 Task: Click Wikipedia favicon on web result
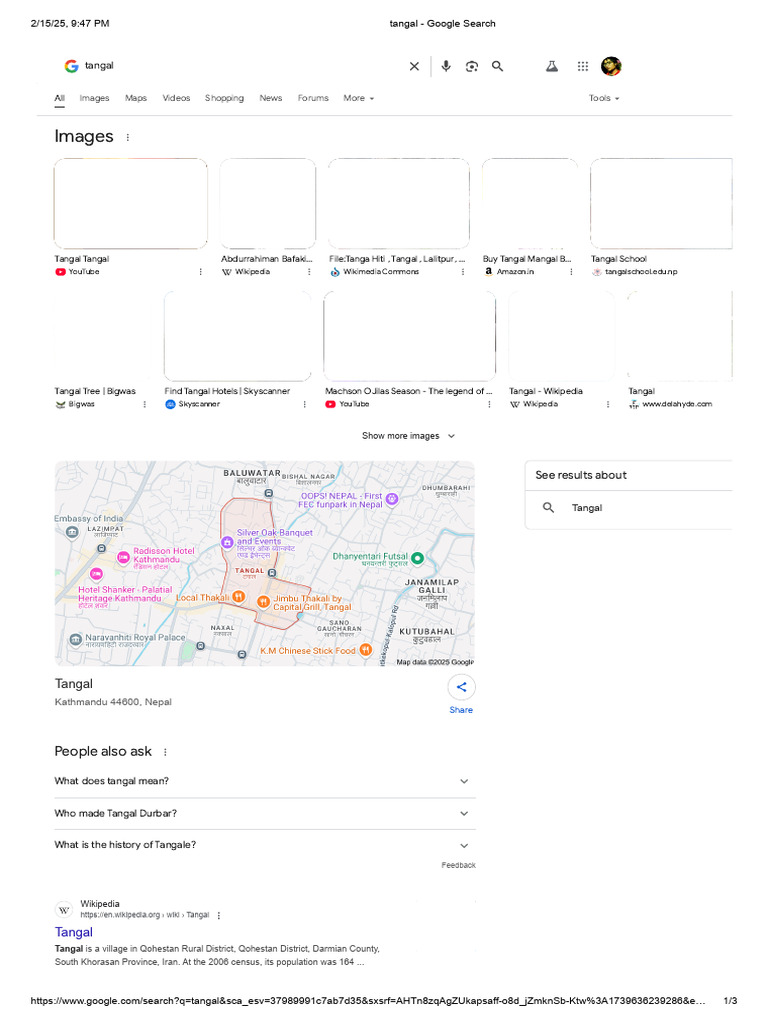pyautogui.click(x=63, y=910)
